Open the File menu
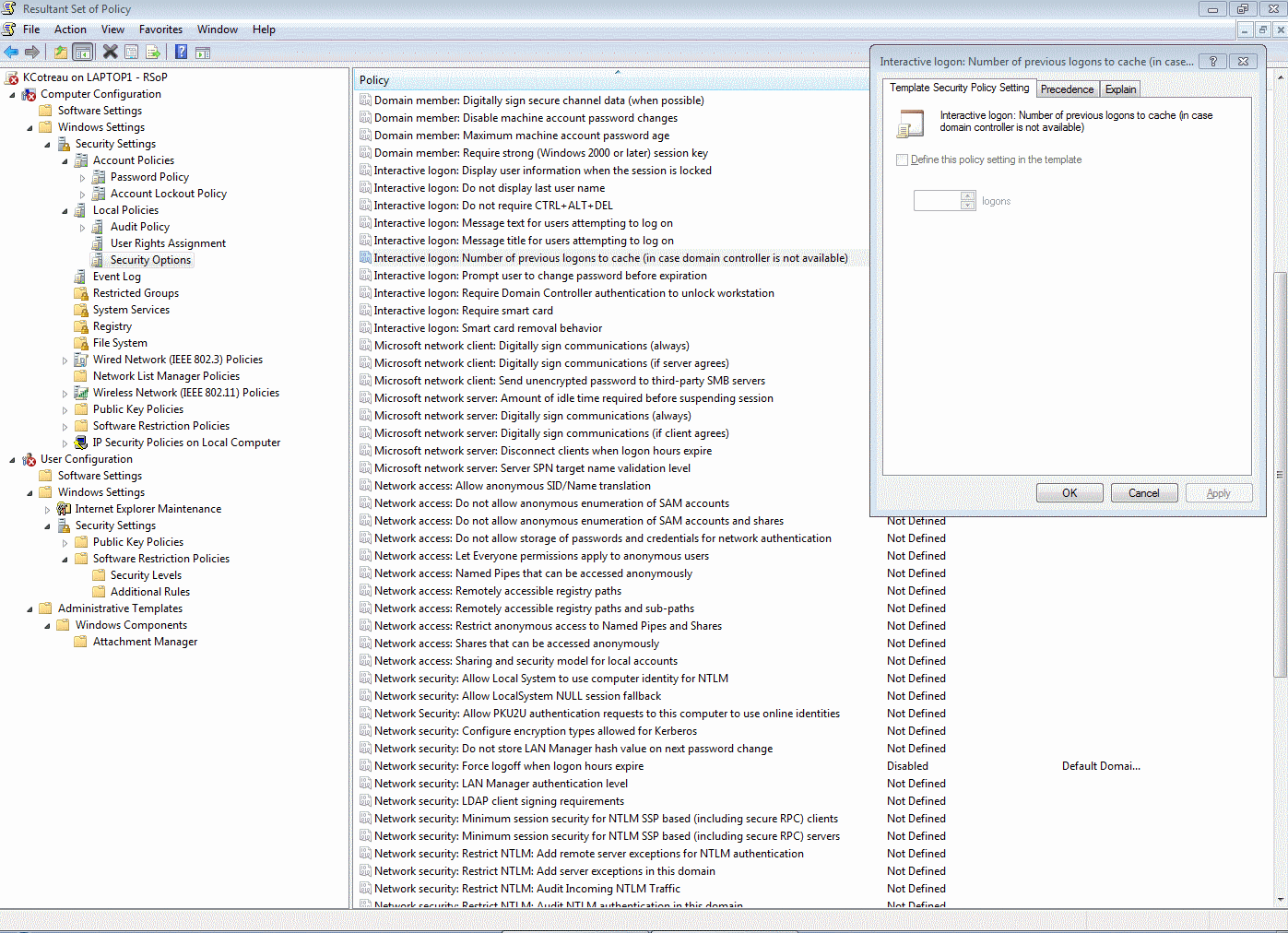The image size is (1288, 933). pos(31,30)
